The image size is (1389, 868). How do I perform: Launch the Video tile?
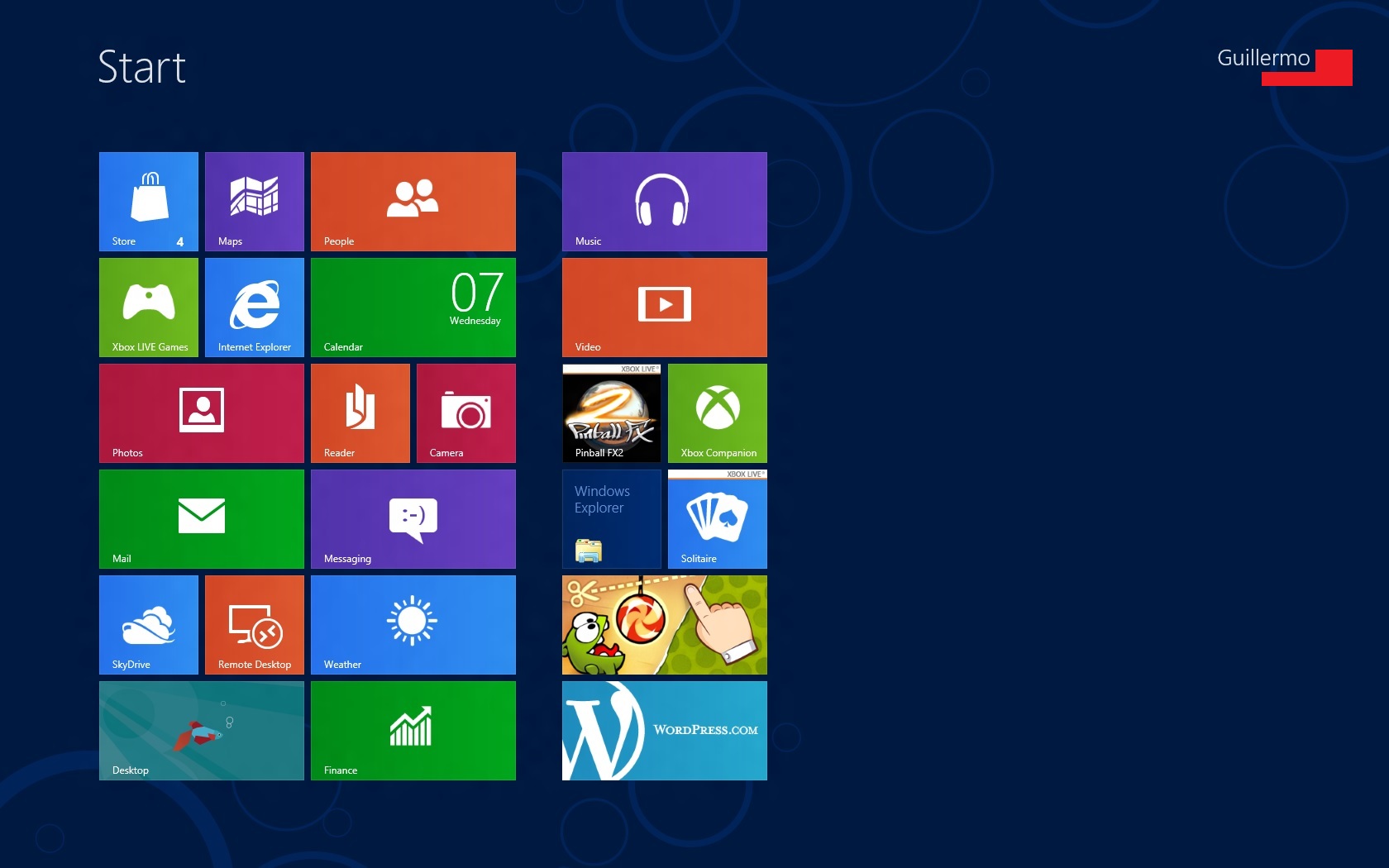[x=665, y=308]
